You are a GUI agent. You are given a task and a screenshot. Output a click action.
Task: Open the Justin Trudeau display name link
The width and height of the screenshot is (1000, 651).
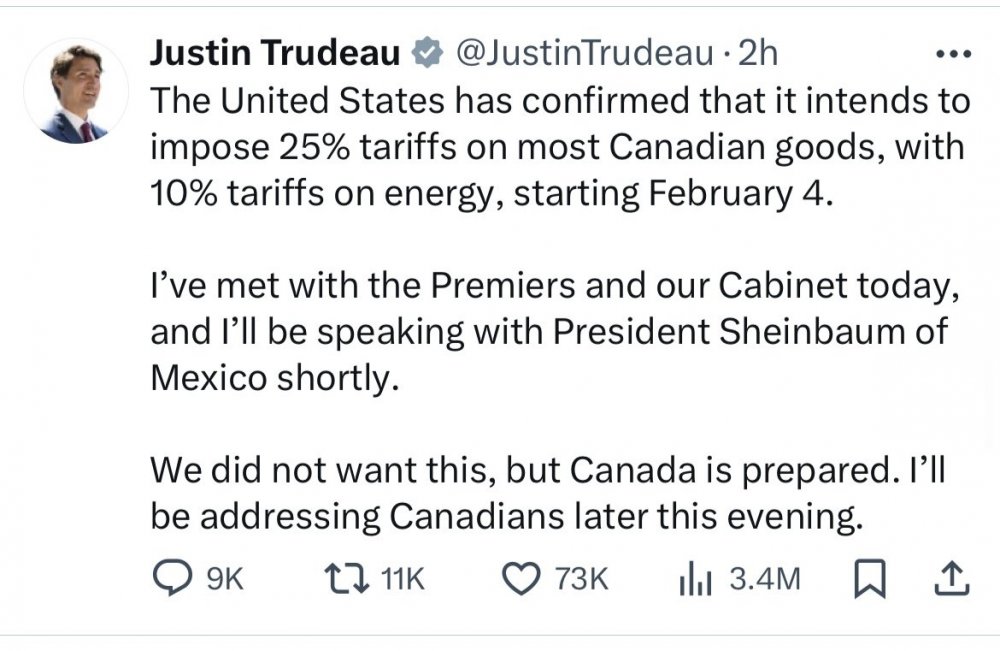274,53
